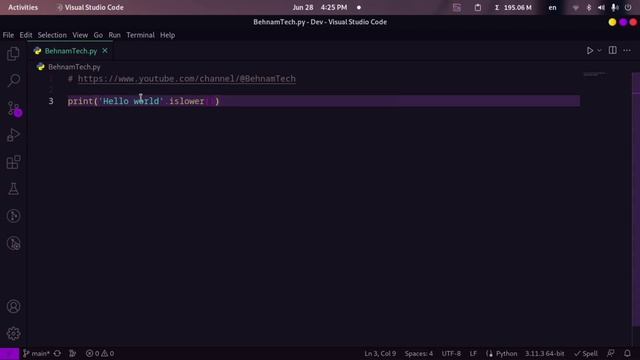Expand the run button dropdown arrow
The image size is (640, 360).
(599, 51)
